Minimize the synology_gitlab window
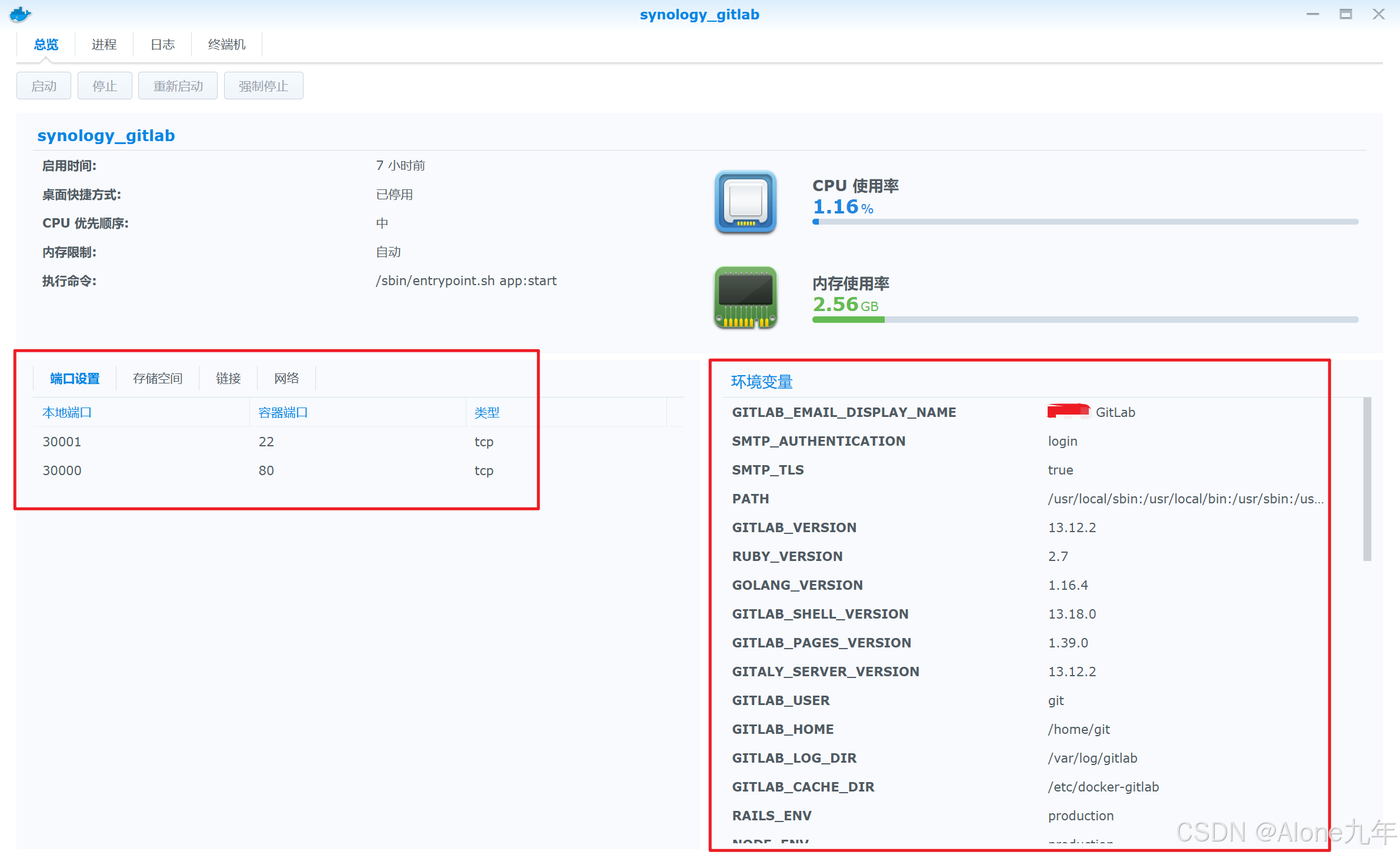1400x855 pixels. pos(1312,14)
